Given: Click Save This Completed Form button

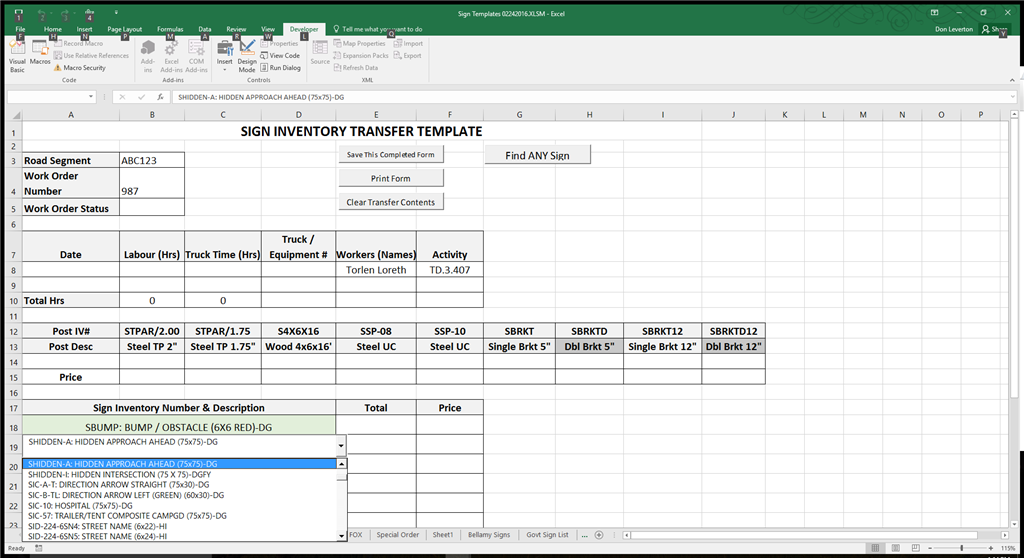Looking at the screenshot, I should pos(391,155).
